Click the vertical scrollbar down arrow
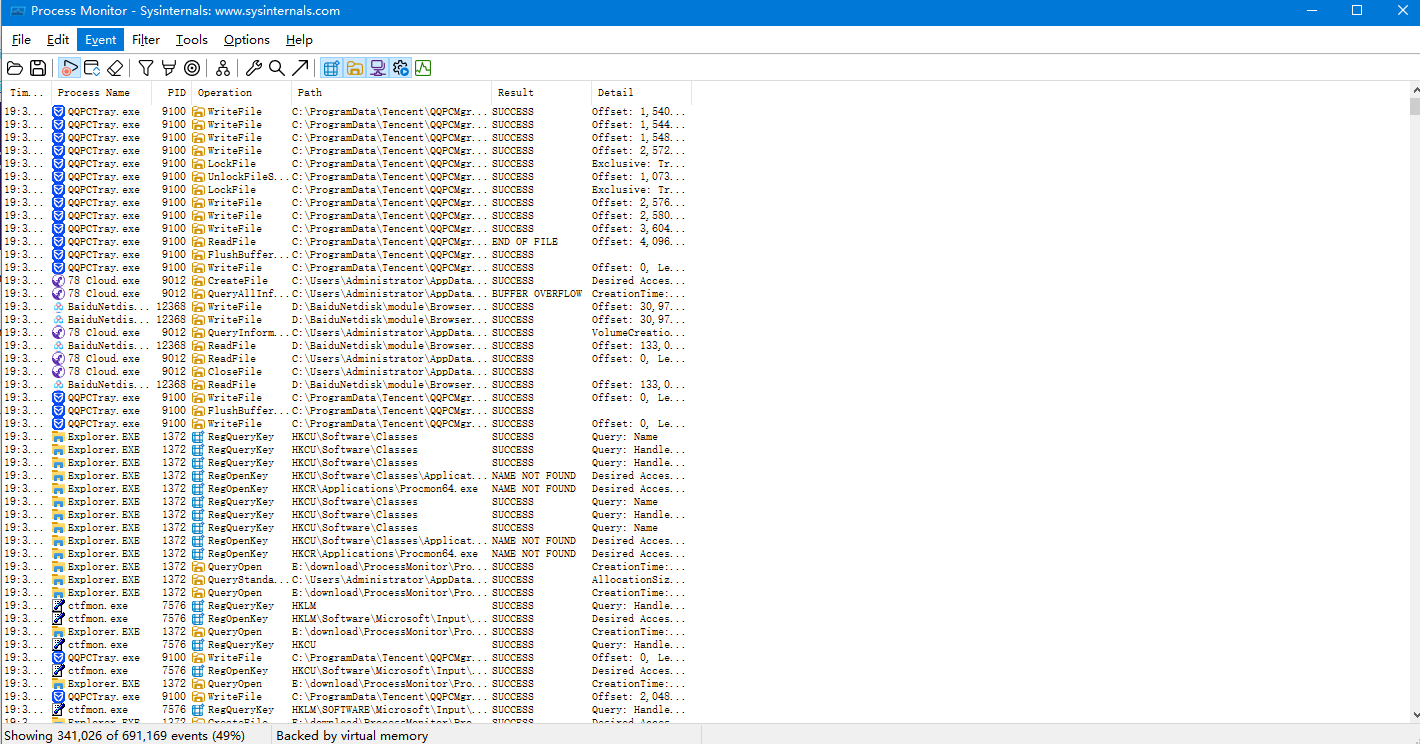The width and height of the screenshot is (1420, 744). pyautogui.click(x=1414, y=715)
